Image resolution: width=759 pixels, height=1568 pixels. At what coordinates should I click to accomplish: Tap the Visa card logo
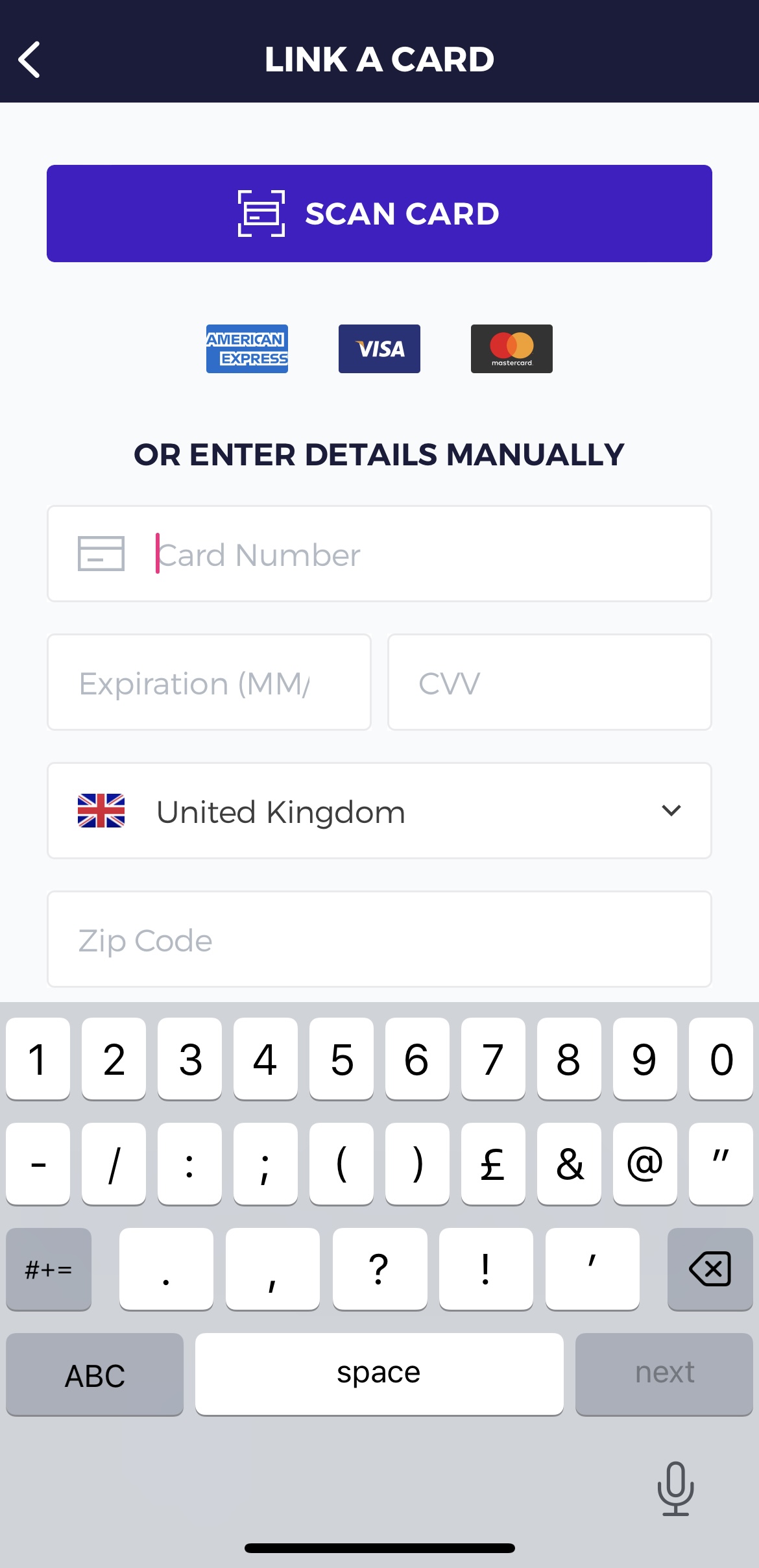379,349
